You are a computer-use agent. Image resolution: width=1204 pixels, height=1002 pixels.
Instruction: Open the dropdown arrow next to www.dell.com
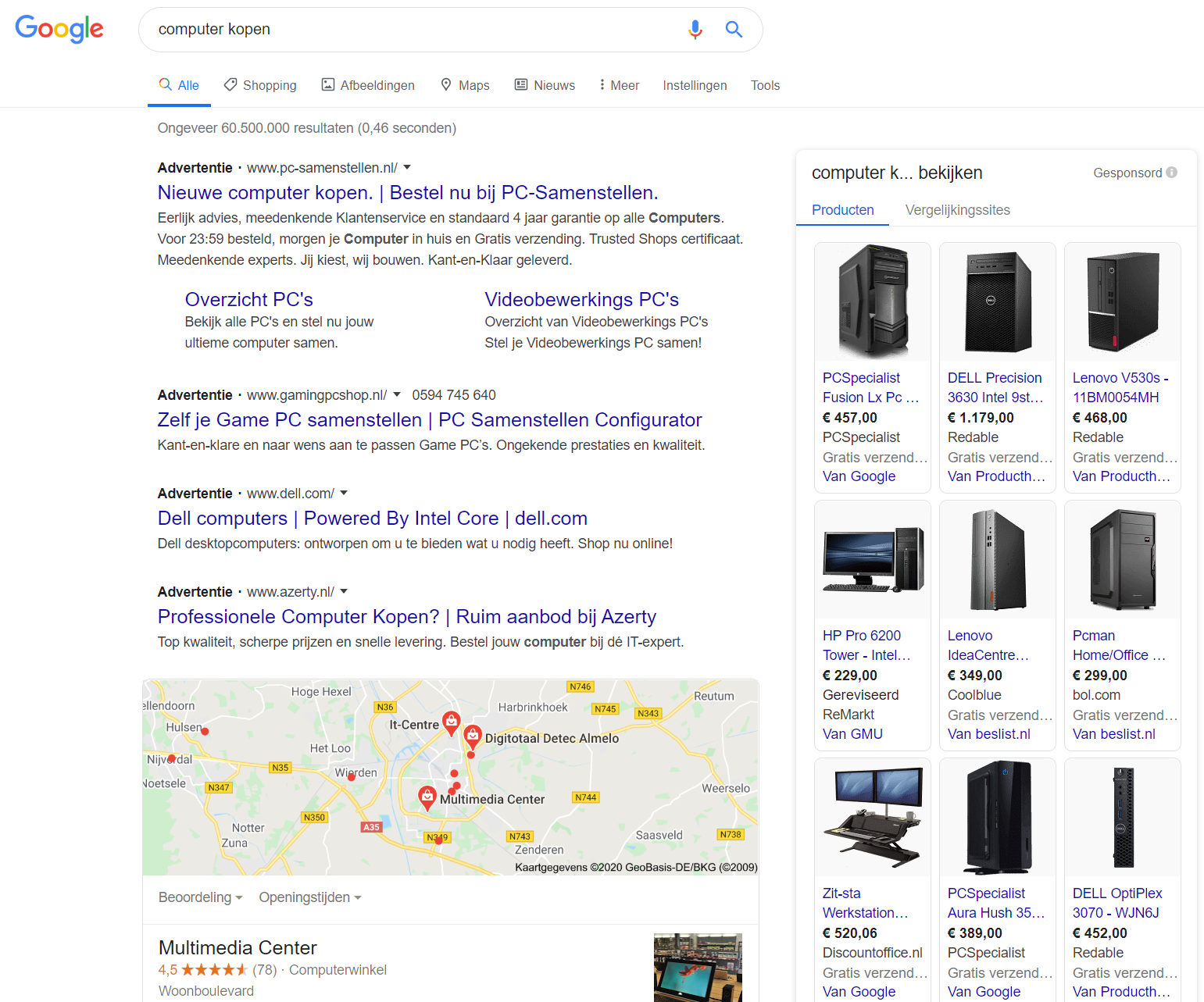click(x=344, y=494)
